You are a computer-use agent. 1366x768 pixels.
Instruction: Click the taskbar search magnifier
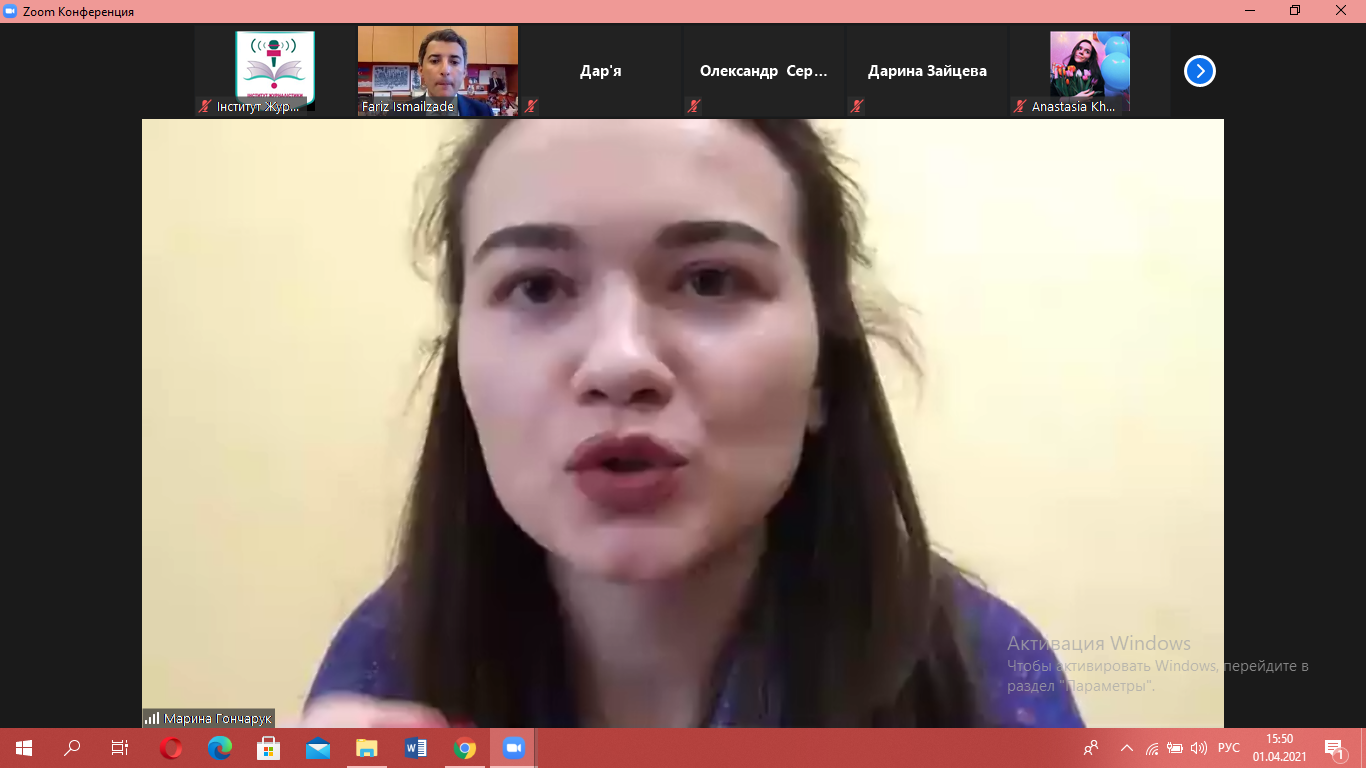tap(72, 748)
